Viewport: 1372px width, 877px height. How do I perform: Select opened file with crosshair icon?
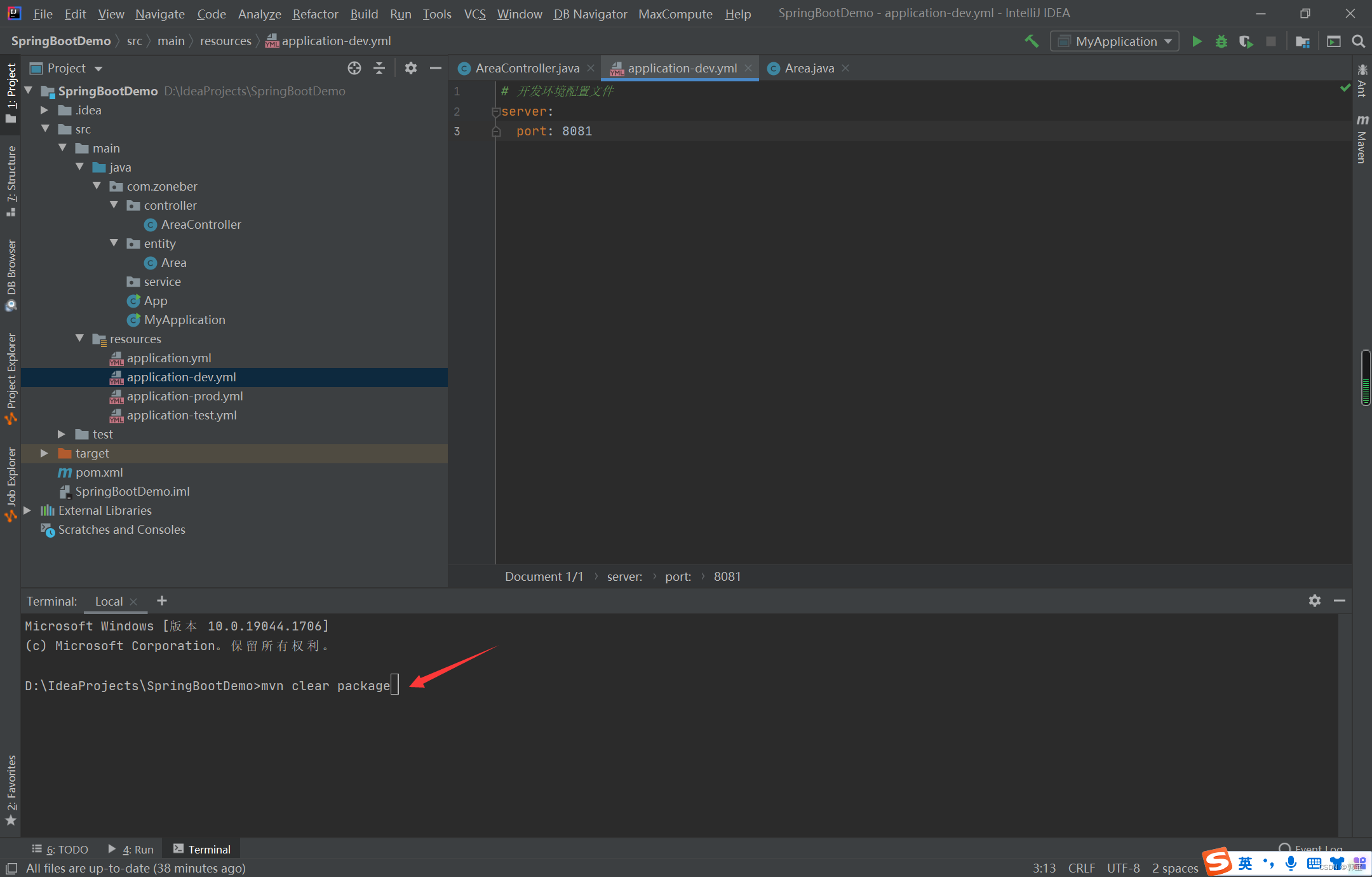(x=354, y=68)
